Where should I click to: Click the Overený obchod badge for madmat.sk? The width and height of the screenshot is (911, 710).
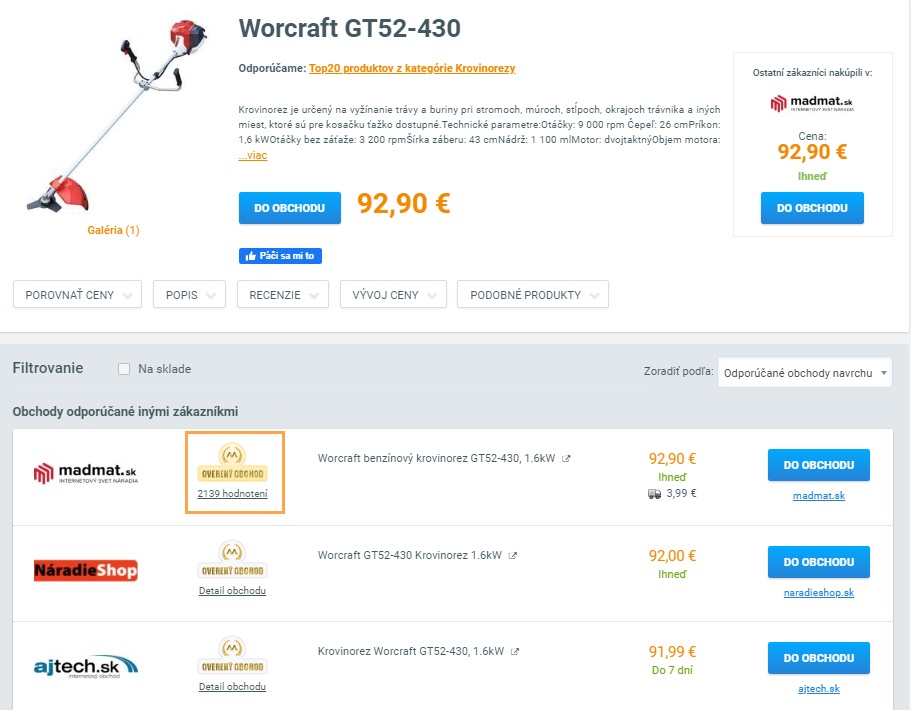(233, 463)
